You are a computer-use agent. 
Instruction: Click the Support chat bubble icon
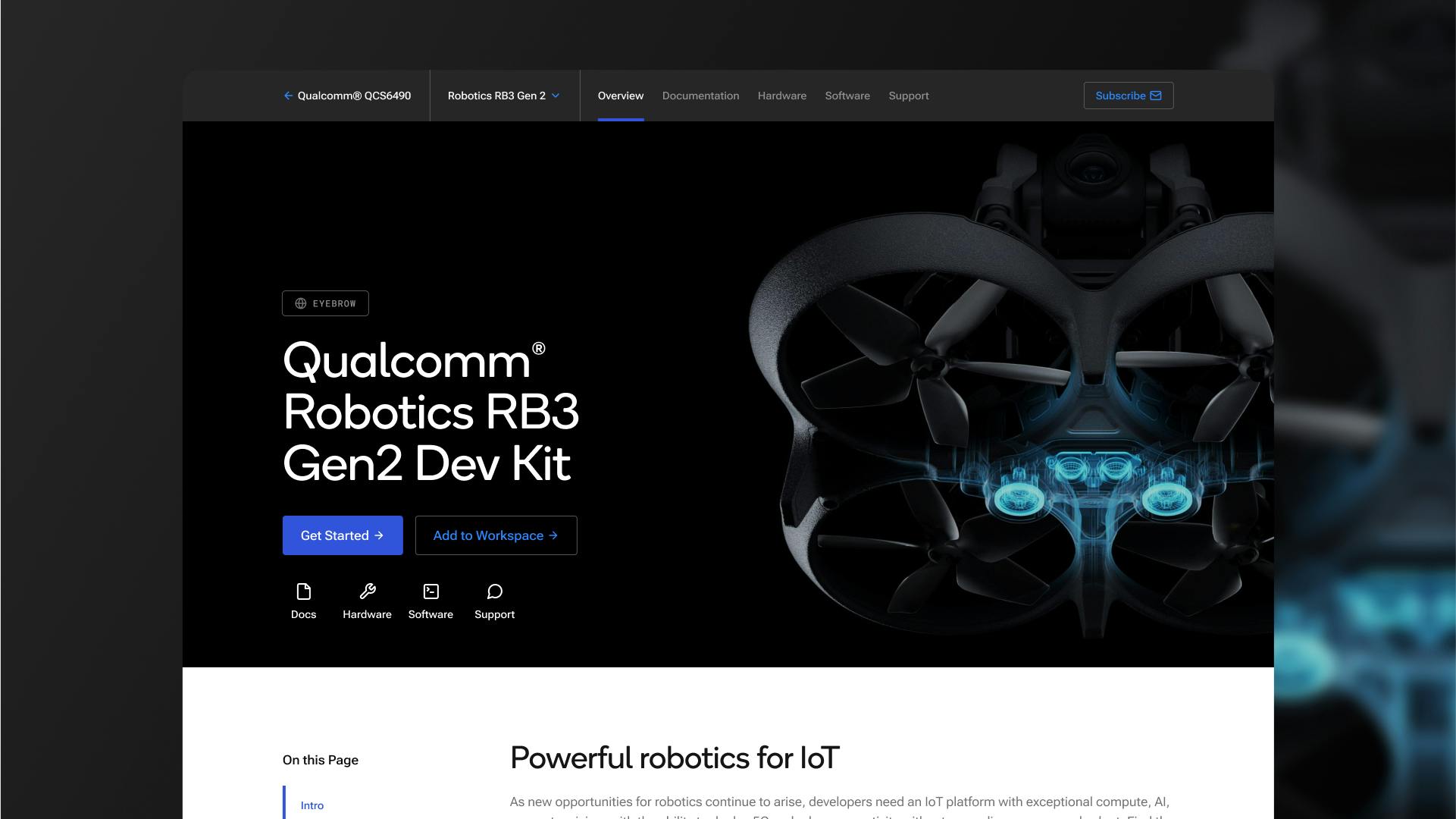point(494,592)
